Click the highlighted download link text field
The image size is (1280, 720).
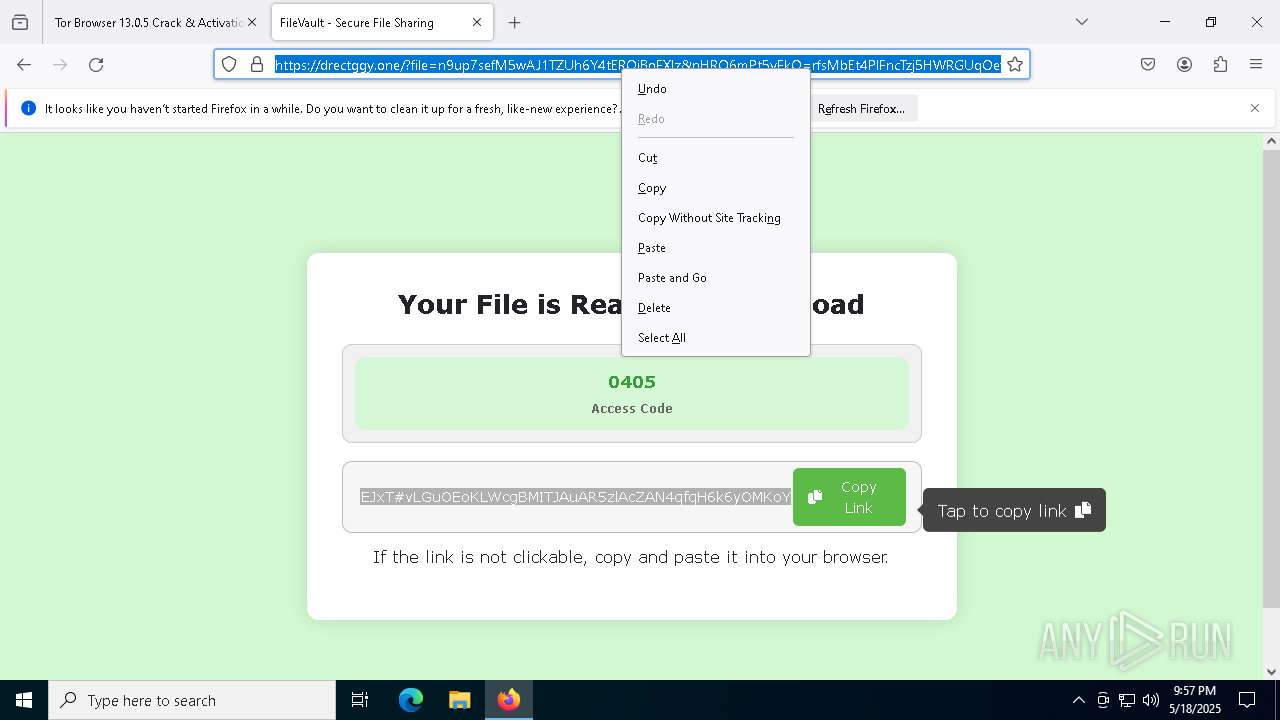point(575,497)
